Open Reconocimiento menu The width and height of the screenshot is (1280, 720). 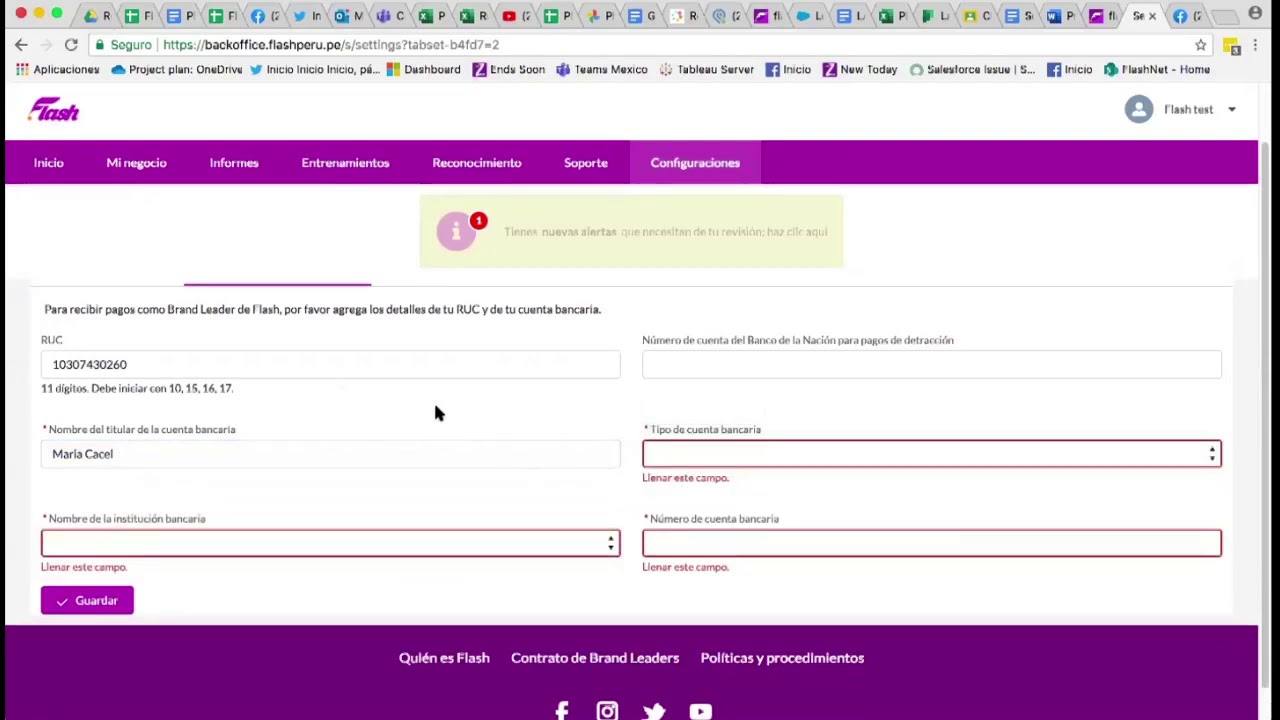pyautogui.click(x=477, y=163)
